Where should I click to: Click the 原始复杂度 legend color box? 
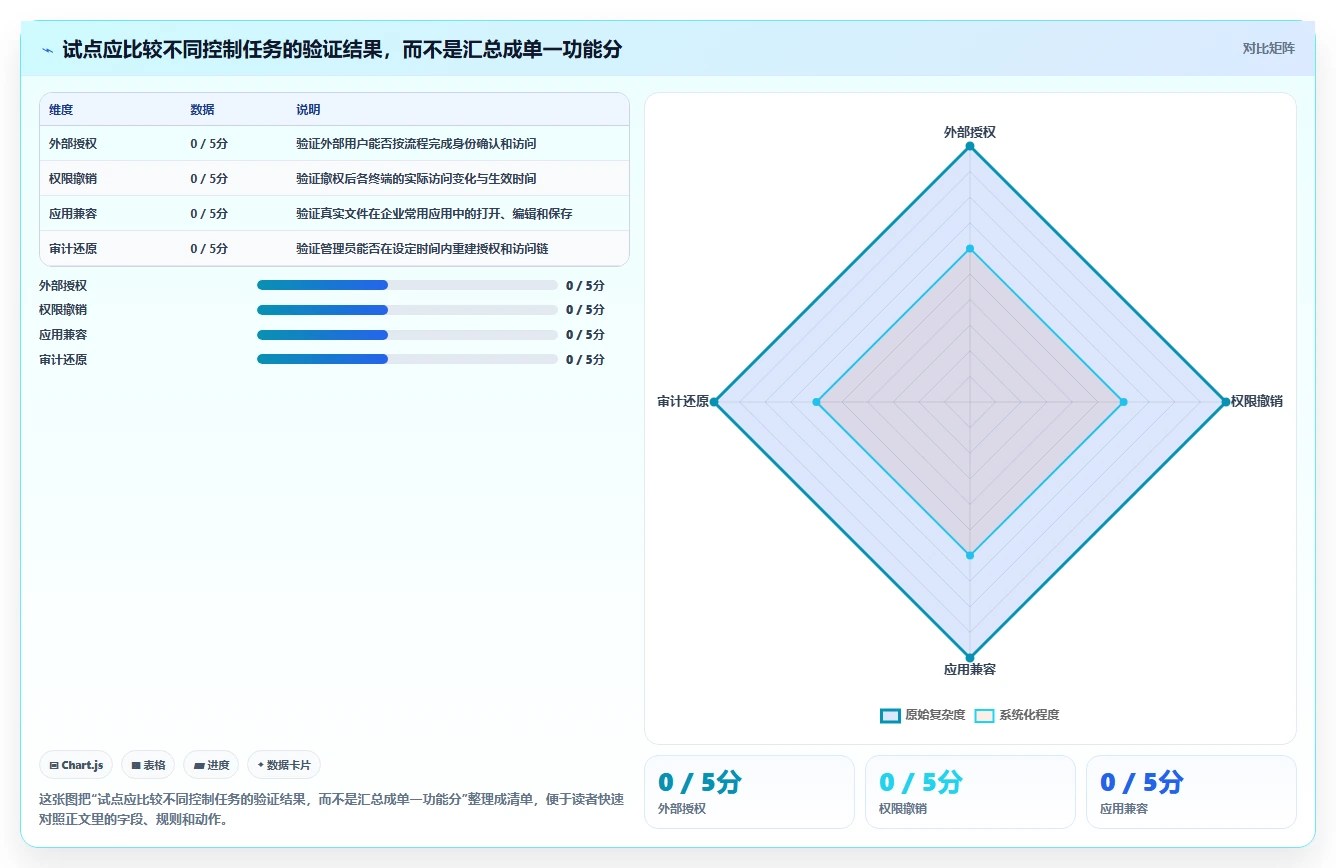point(890,715)
